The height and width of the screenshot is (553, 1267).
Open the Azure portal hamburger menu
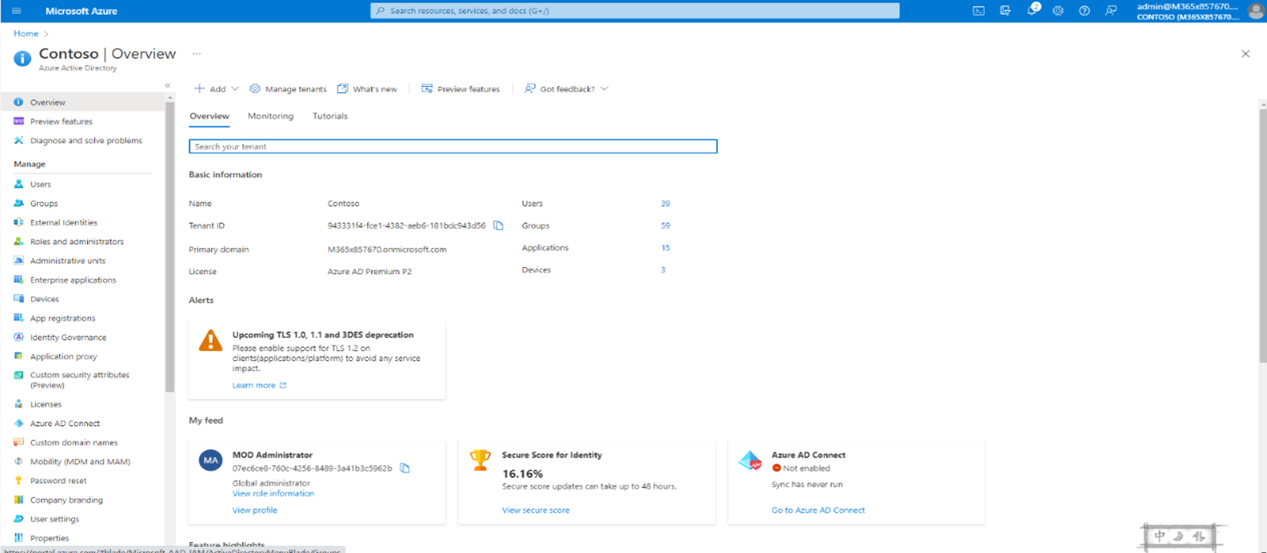point(16,11)
